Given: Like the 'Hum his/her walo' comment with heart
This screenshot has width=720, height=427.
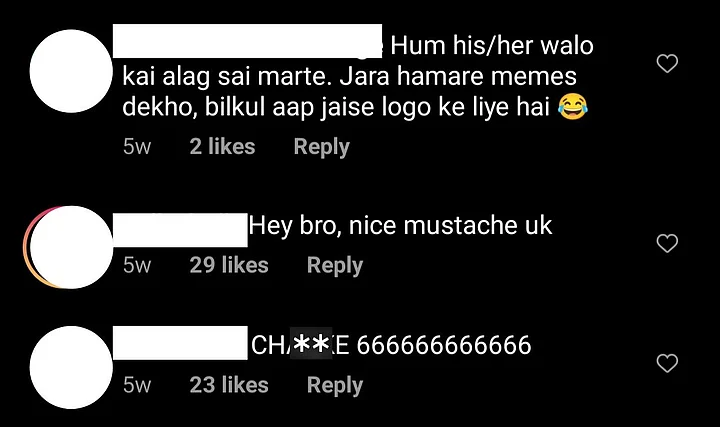Looking at the screenshot, I should pyautogui.click(x=667, y=63).
